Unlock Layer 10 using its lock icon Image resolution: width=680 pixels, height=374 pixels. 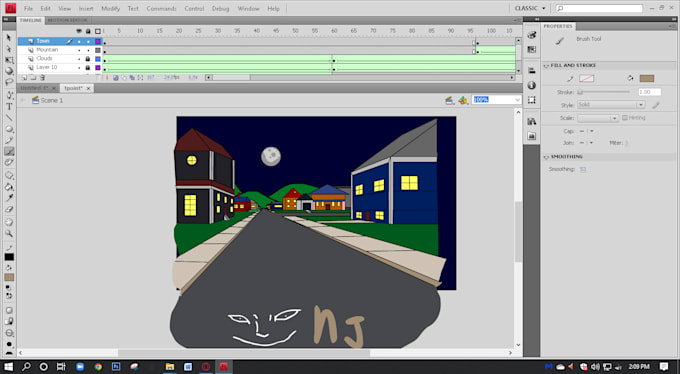[x=88, y=68]
